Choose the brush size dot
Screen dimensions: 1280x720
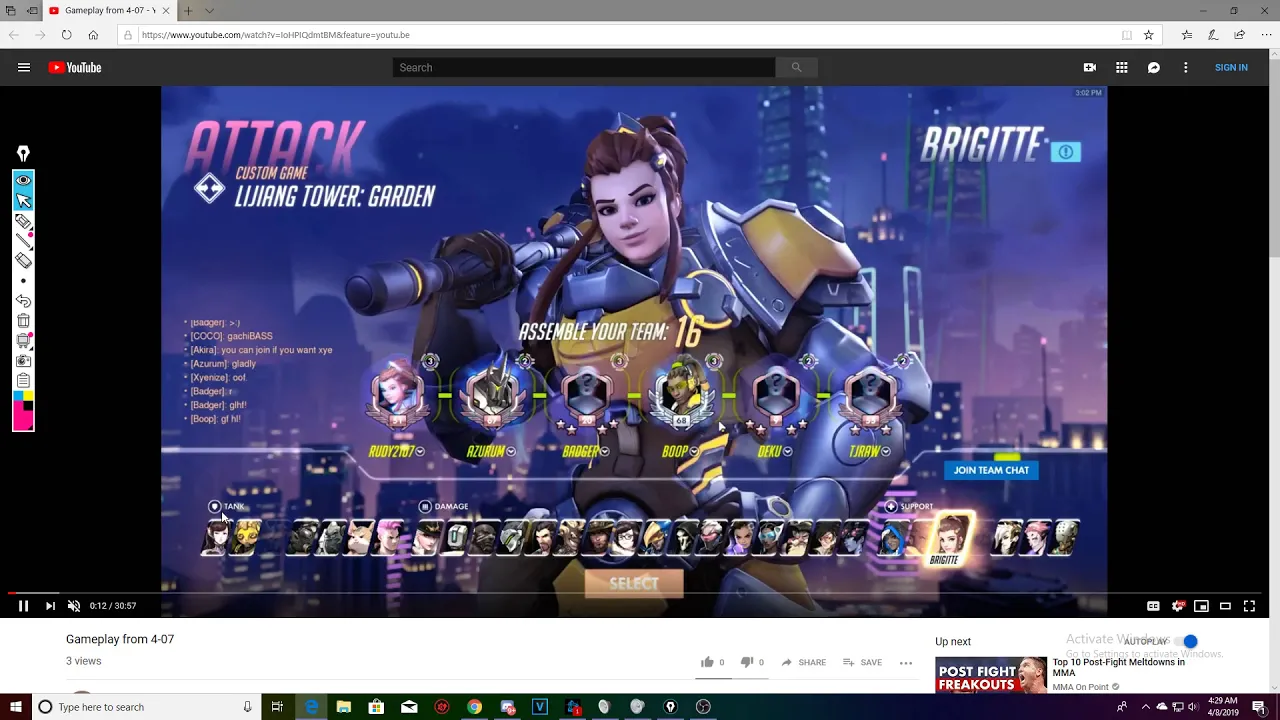23,281
